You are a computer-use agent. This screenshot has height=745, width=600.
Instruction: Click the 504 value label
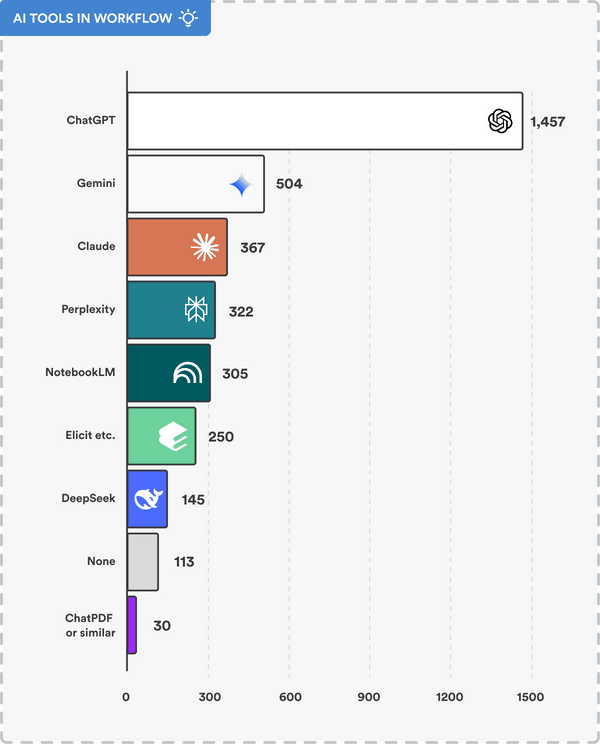pos(289,184)
